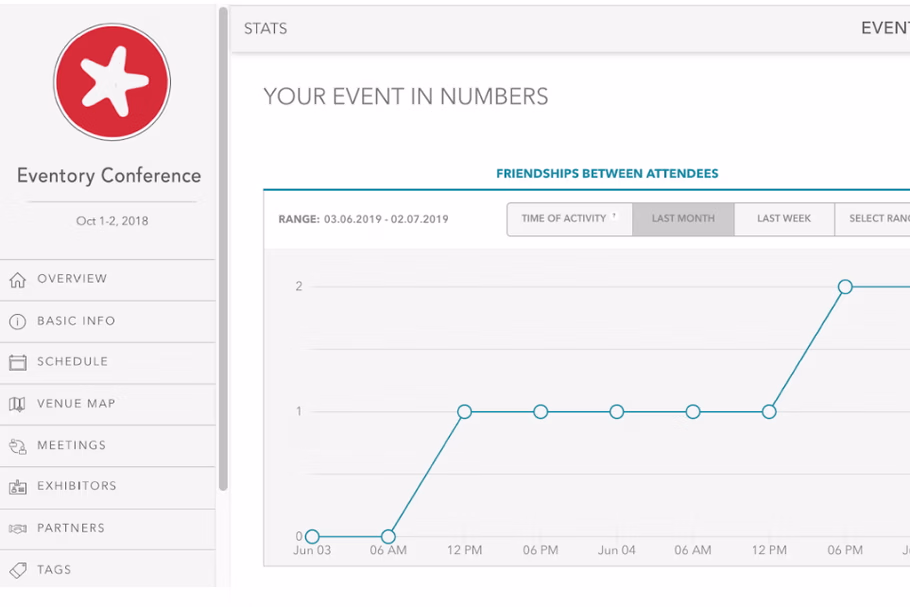The width and height of the screenshot is (910, 607).
Task: Click the red starfish event logo
Action: pyautogui.click(x=111, y=82)
